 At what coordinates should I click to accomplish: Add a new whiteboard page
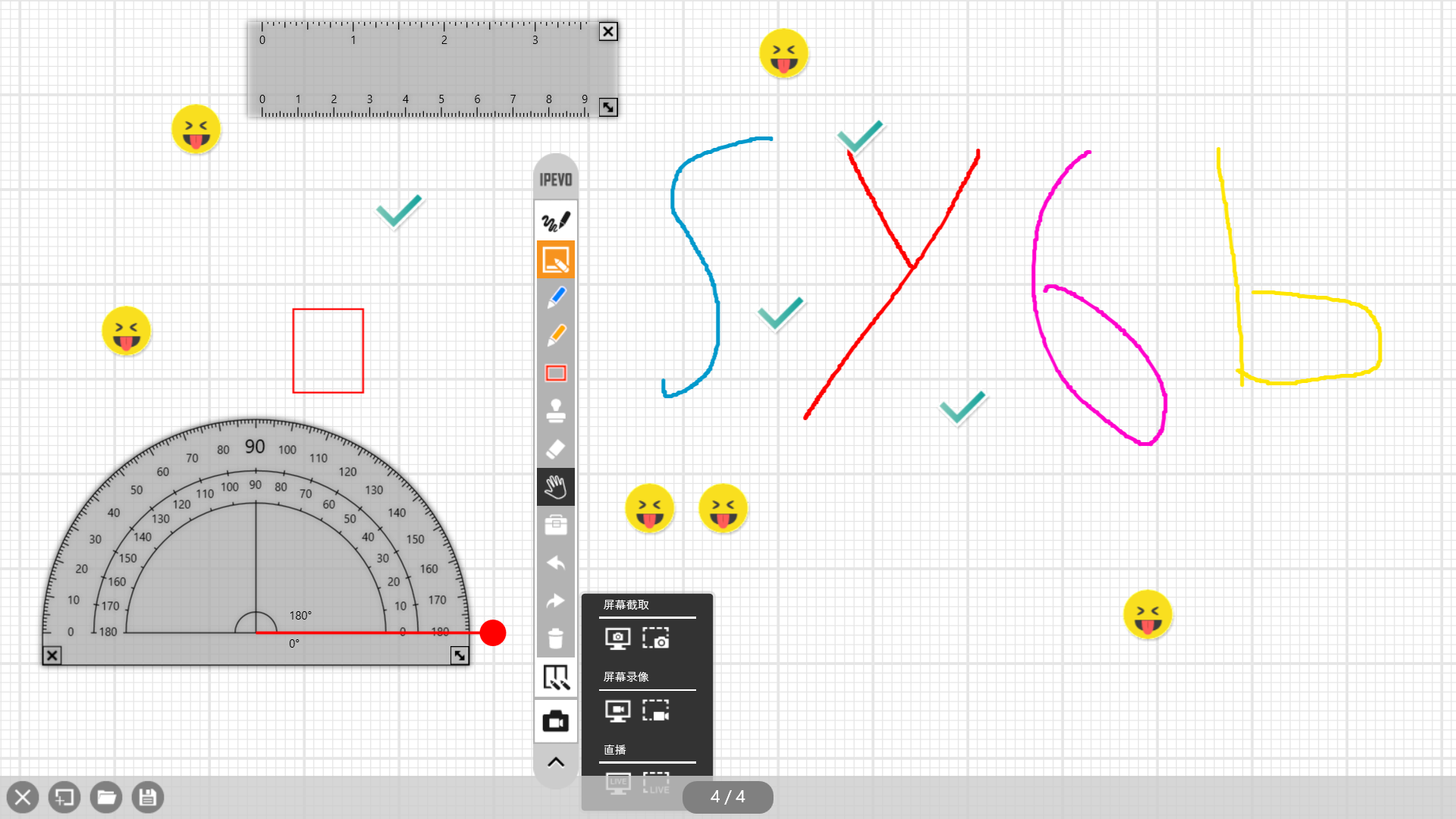(64, 797)
